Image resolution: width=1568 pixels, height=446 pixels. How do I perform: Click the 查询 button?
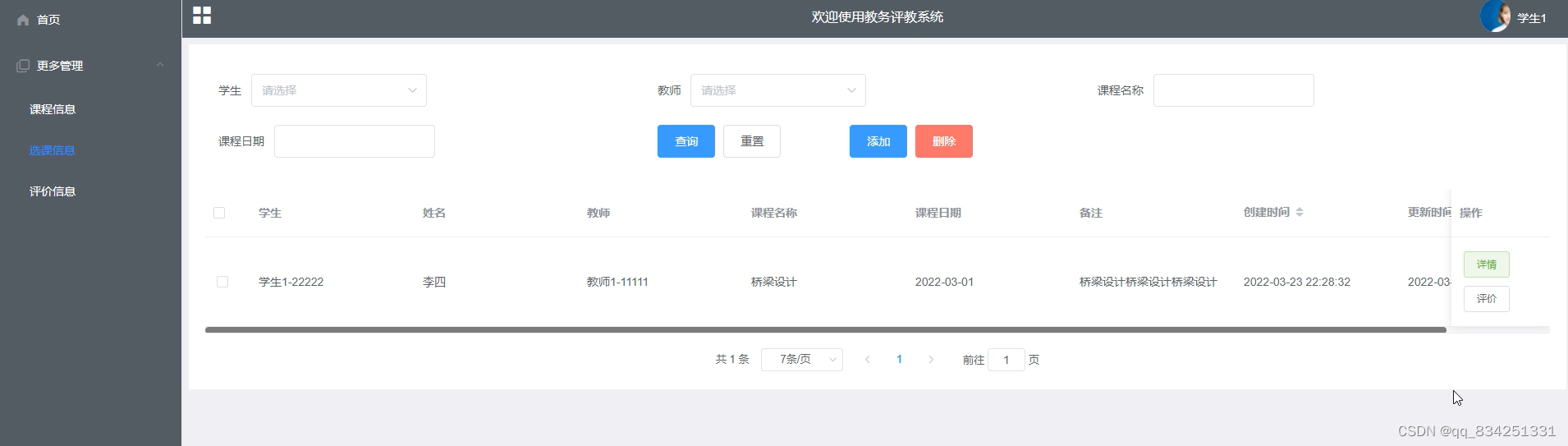tap(686, 141)
